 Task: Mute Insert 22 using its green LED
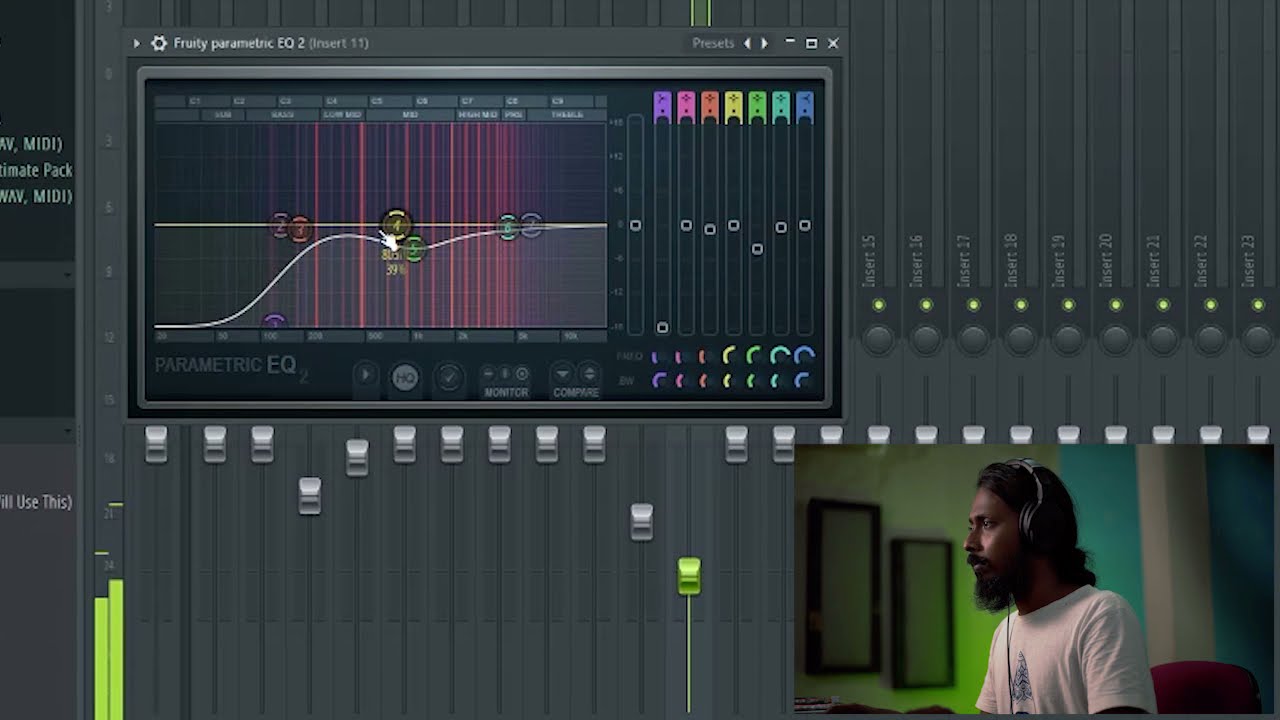pos(1210,305)
